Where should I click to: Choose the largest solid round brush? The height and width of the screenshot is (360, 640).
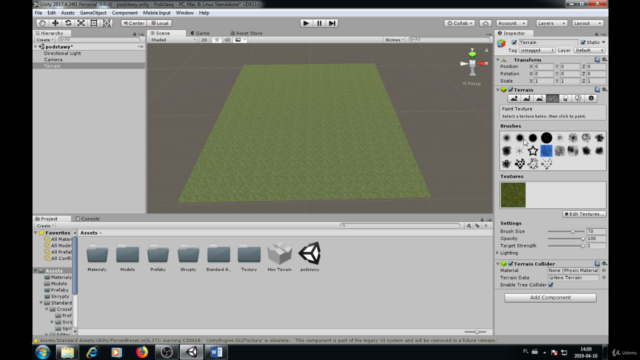(546, 138)
